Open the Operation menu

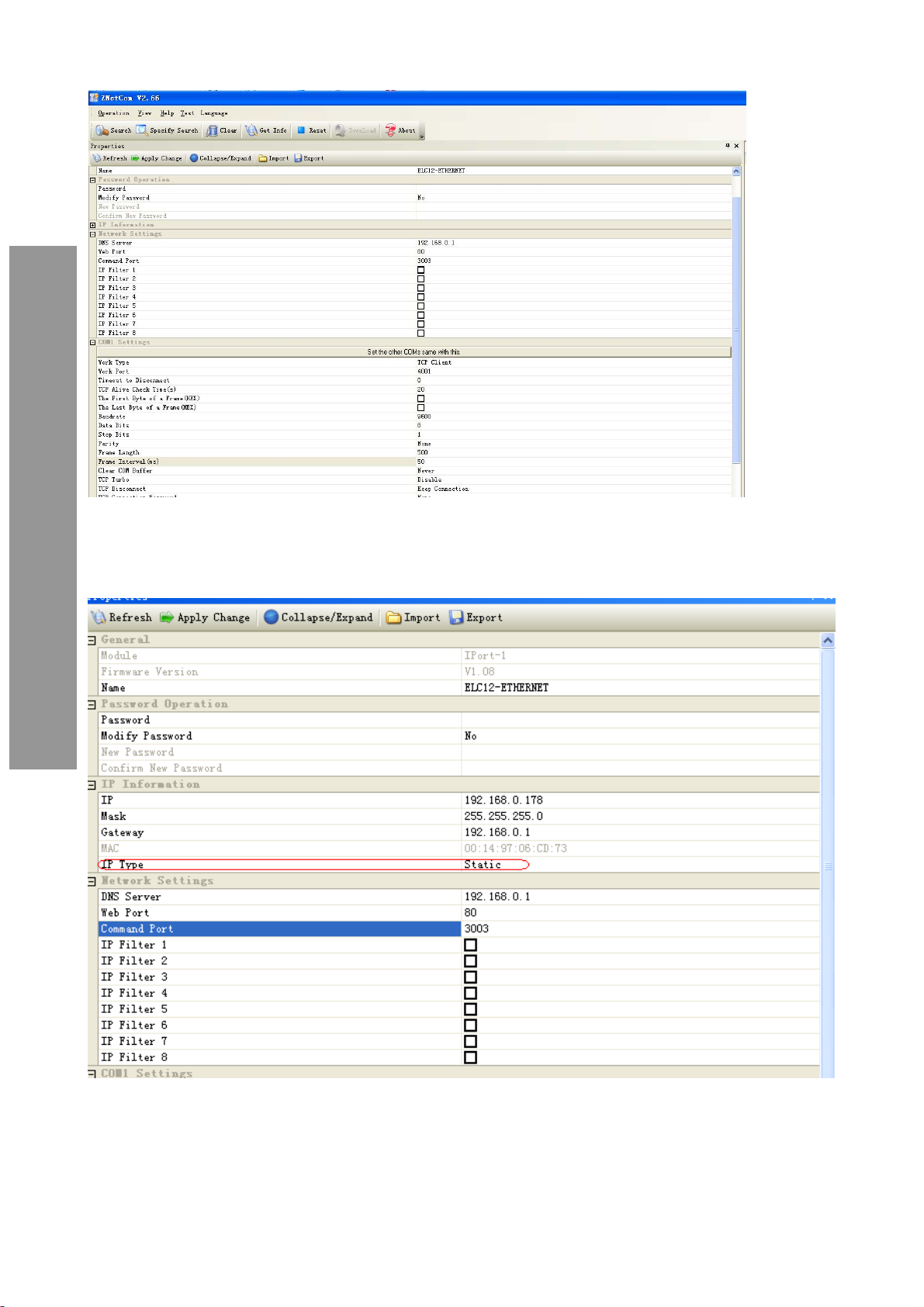pos(113,113)
